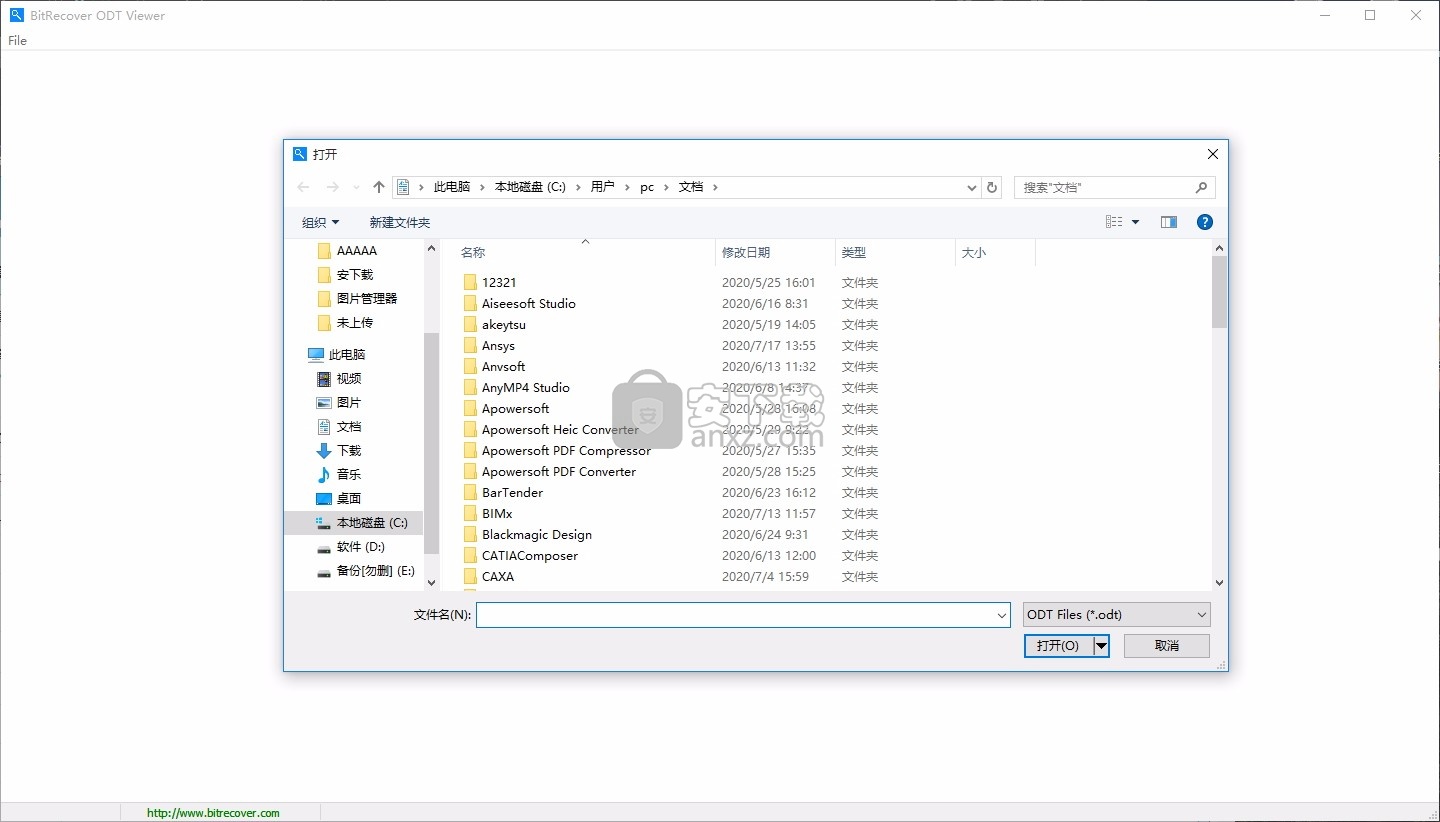This screenshot has width=1440, height=822.
Task: Open ODT Files (*.odt) type dropdown
Action: [1116, 615]
